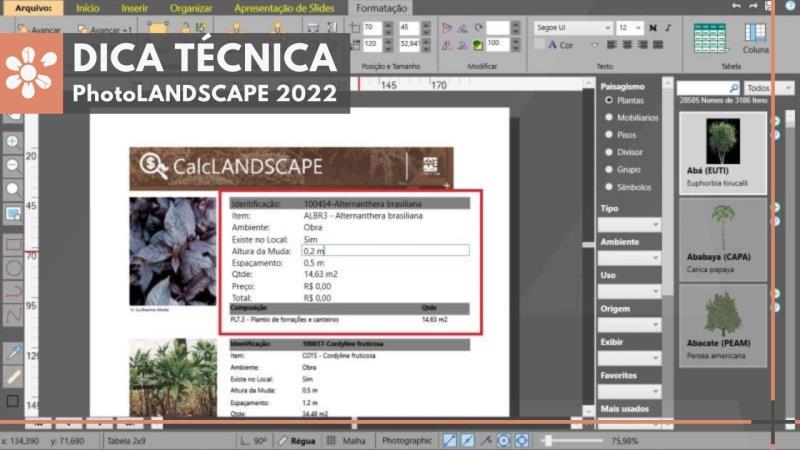The image size is (800, 450).
Task: Select the picture zoom-area tool in left toolbar
Action: click(13, 213)
